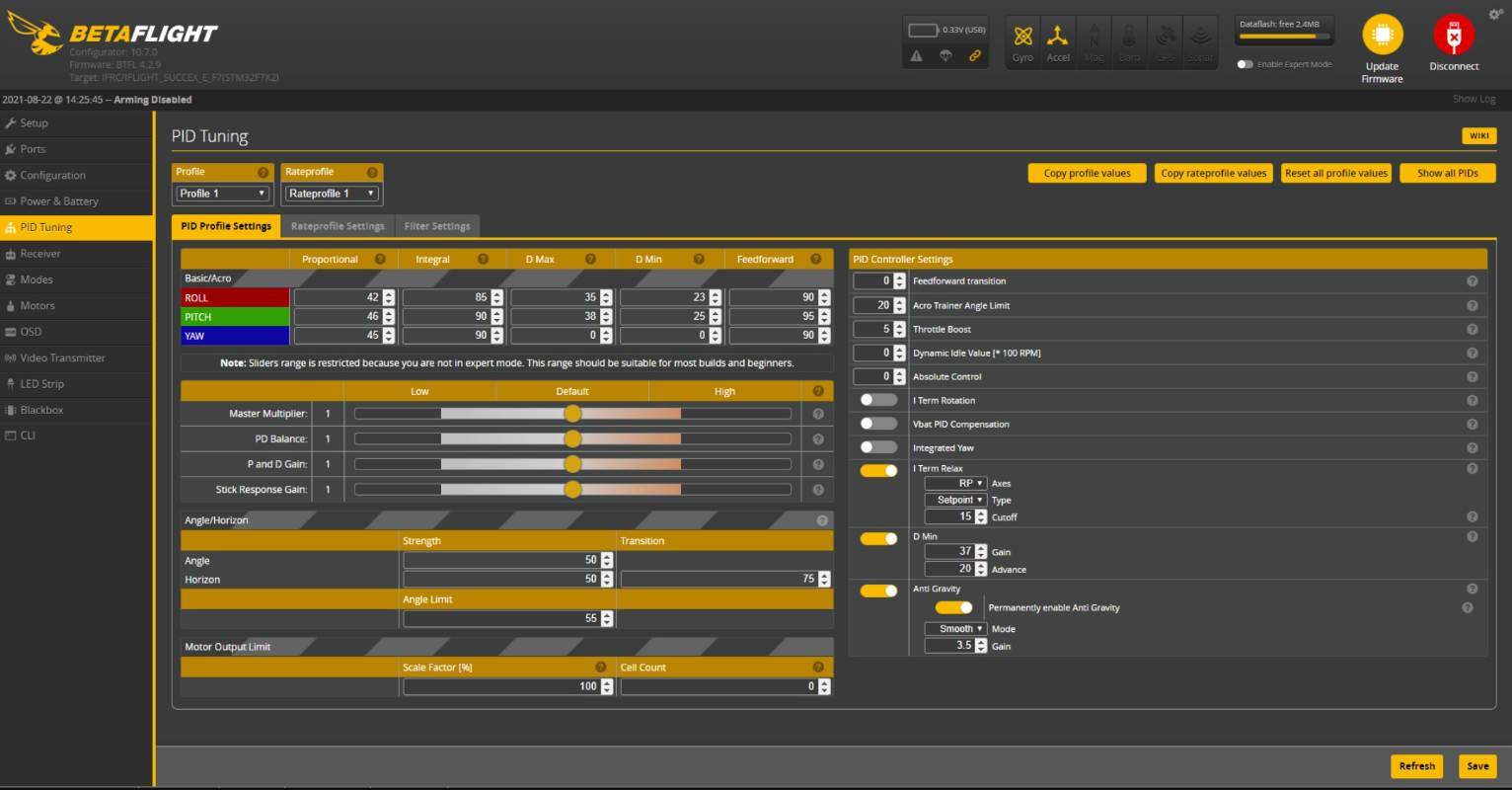This screenshot has height=790, width=1512.
Task: Open the settings gear icon at top right
Action: pyautogui.click(x=1495, y=14)
